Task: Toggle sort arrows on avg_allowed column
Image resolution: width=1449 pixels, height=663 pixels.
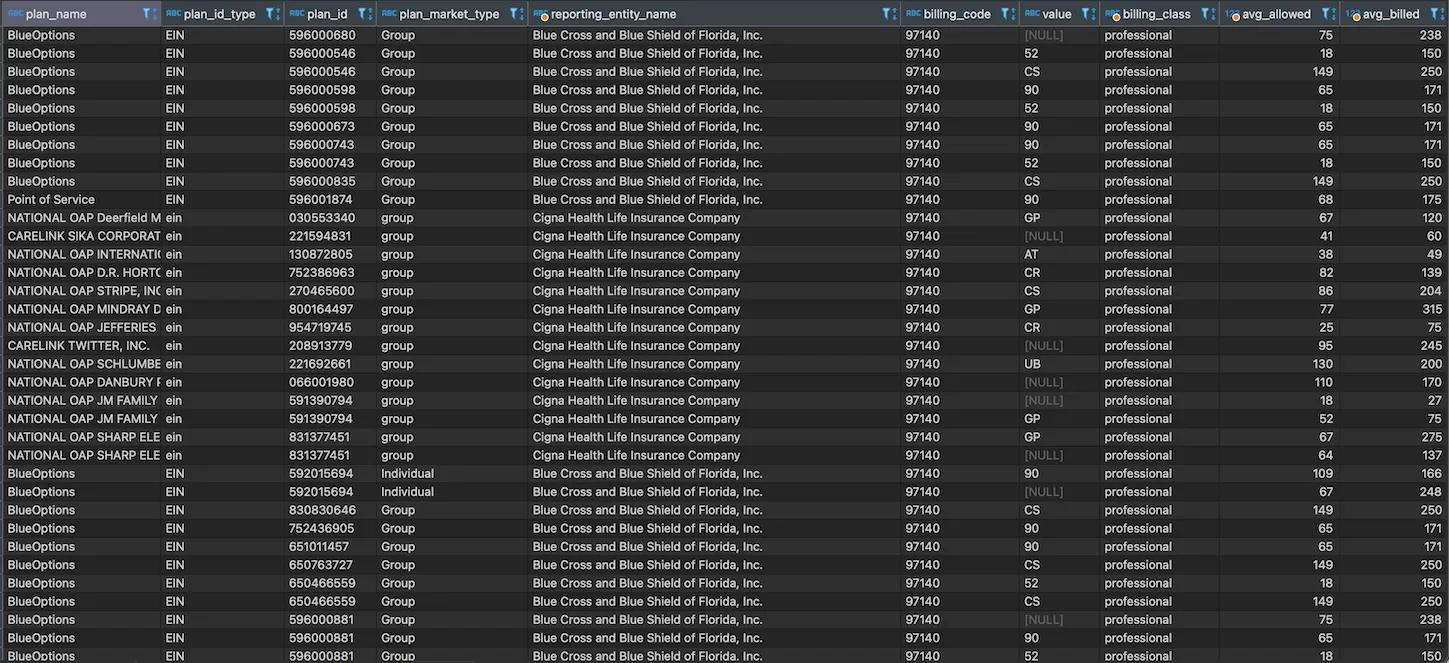Action: pos(1334,14)
